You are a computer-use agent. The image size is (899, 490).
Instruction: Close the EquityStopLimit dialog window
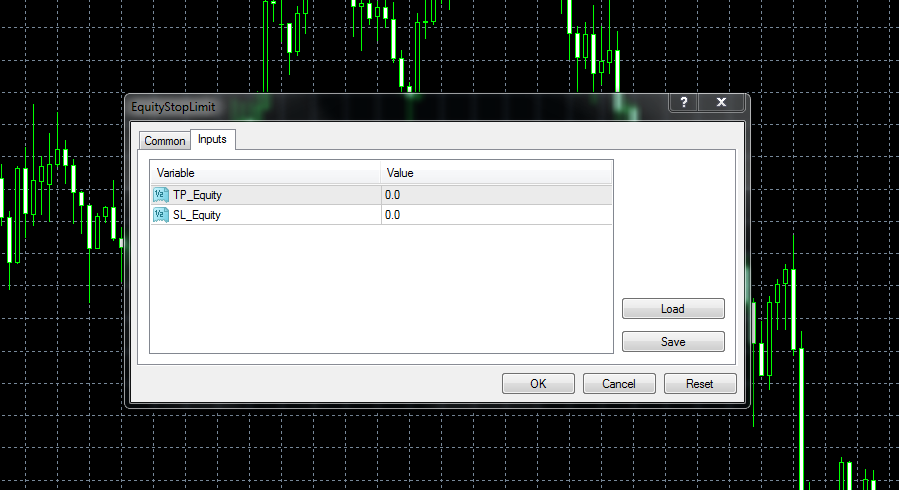click(x=721, y=102)
